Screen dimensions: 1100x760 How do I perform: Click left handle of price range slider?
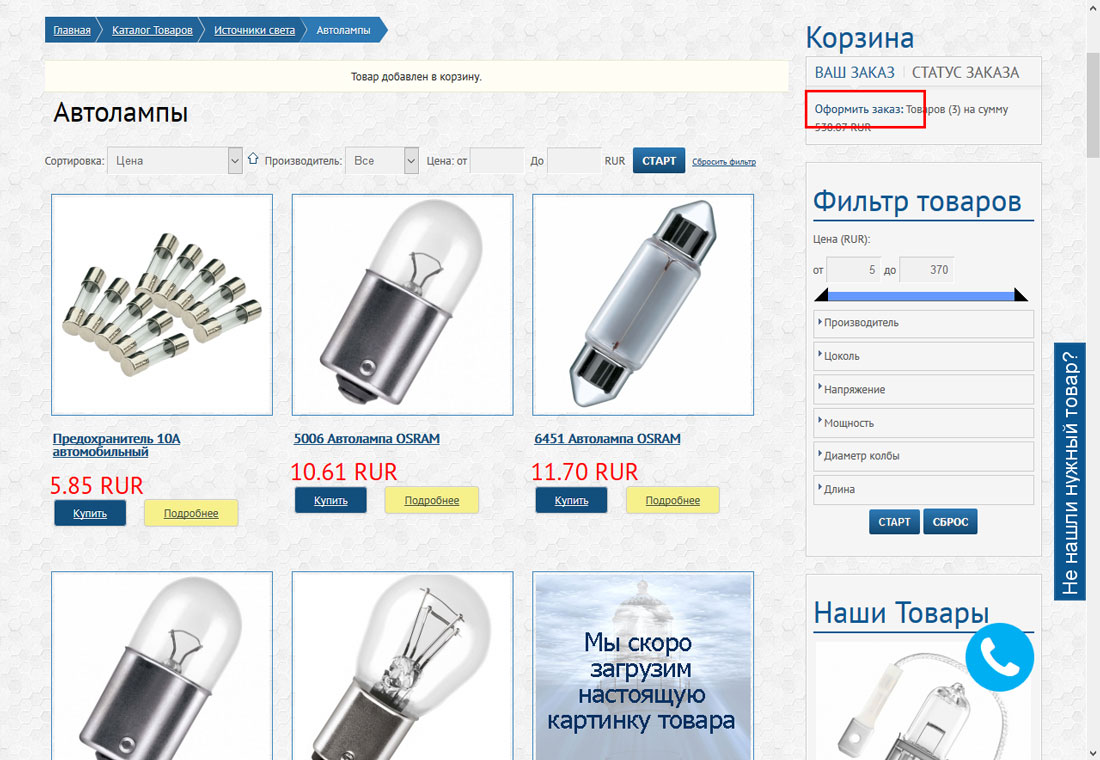(821, 295)
